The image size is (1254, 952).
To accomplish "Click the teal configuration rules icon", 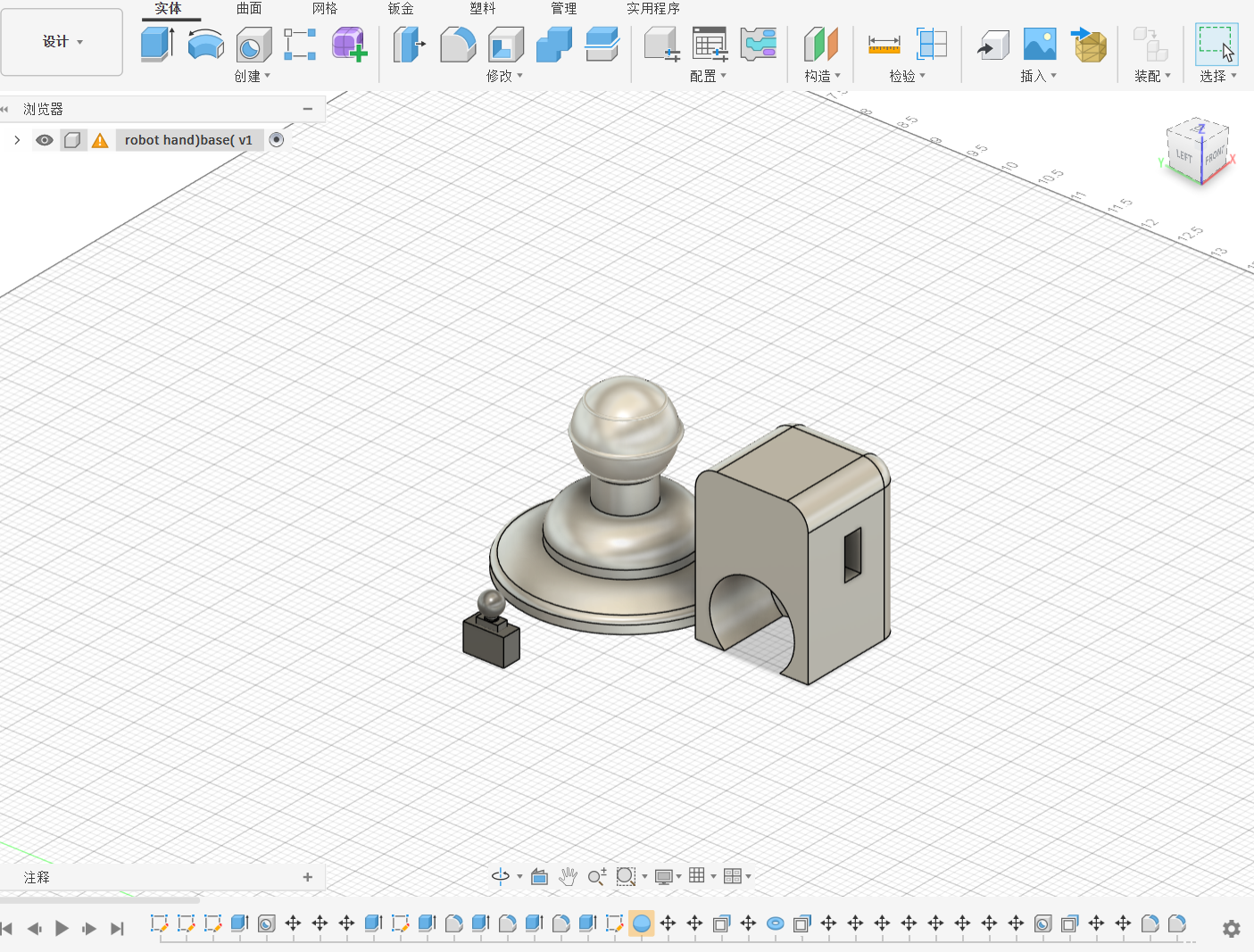I will point(759,44).
